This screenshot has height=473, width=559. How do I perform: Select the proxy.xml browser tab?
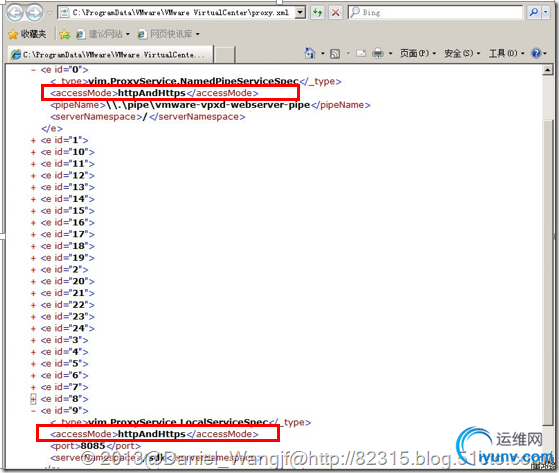tap(110, 55)
